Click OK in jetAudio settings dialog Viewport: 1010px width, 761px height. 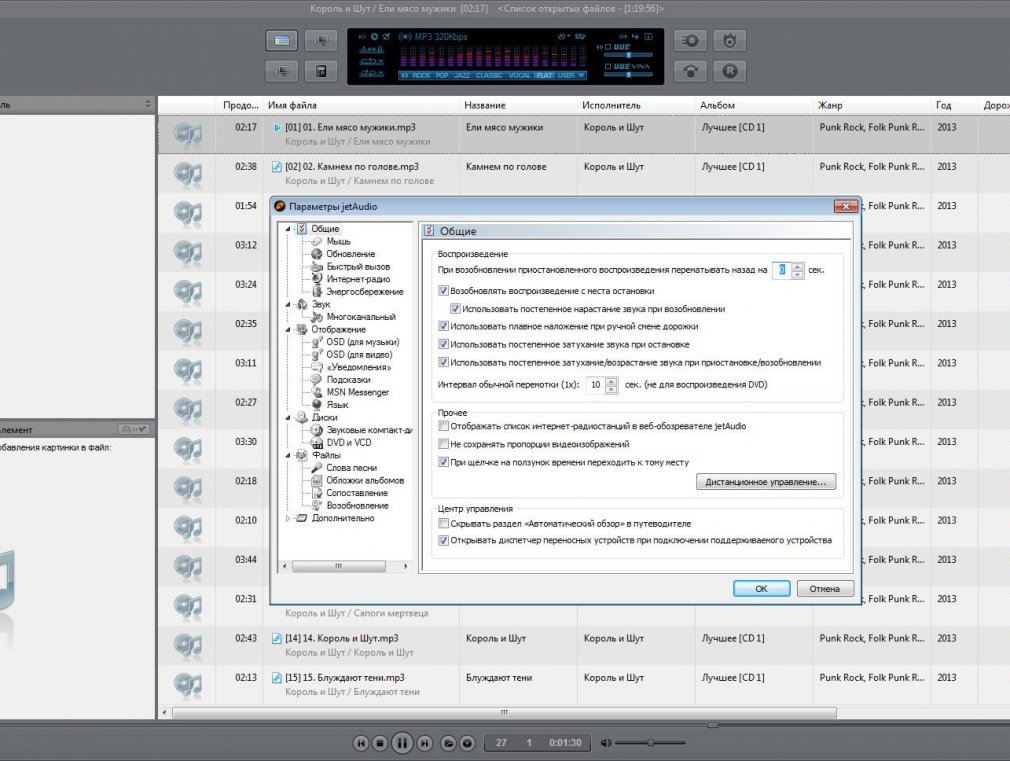click(761, 588)
